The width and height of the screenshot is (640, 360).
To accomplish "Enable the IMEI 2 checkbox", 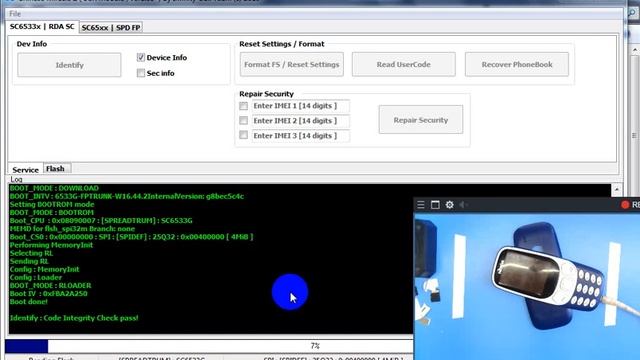I will click(x=244, y=120).
